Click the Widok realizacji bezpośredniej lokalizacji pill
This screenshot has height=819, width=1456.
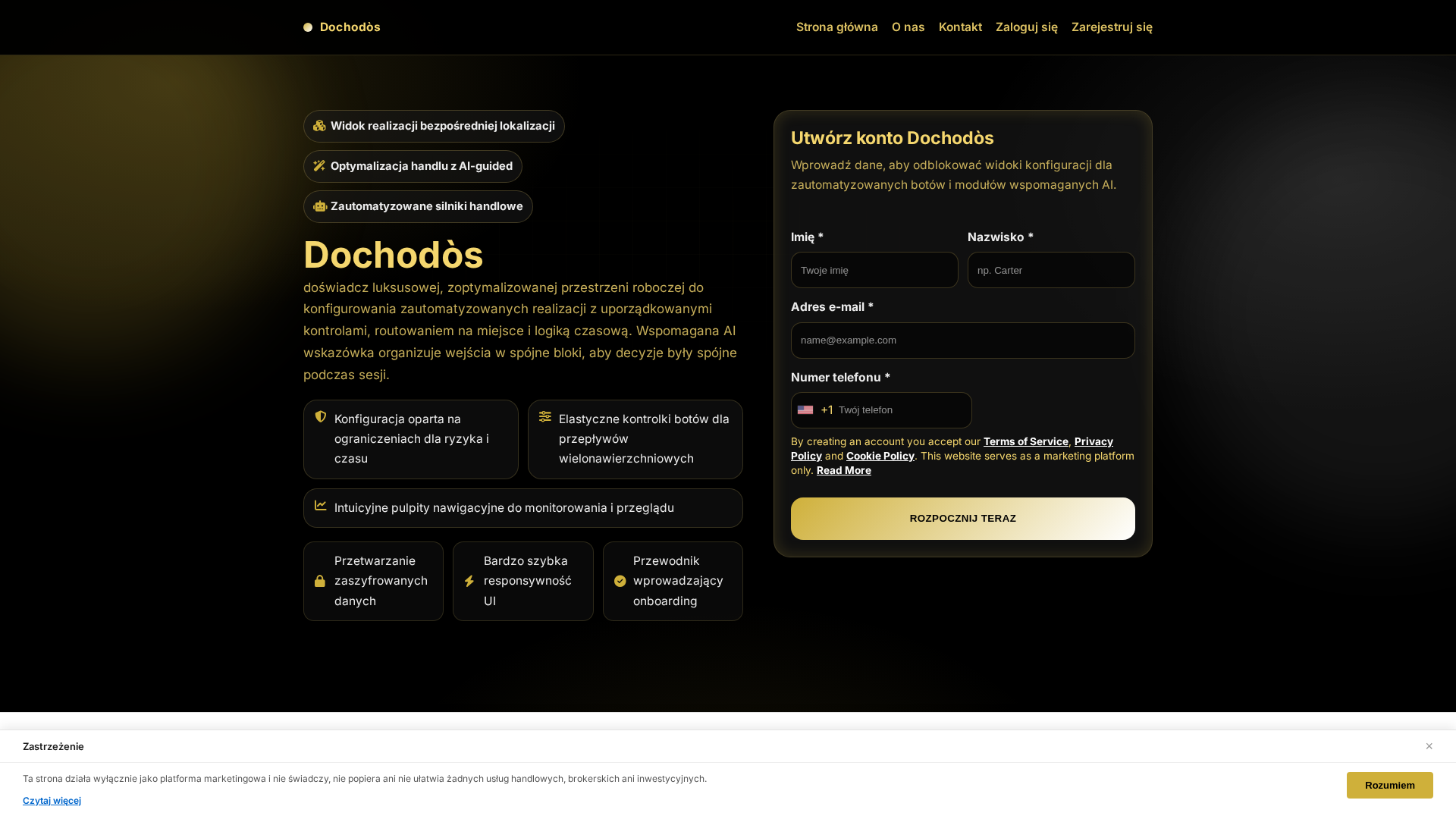[x=434, y=126]
